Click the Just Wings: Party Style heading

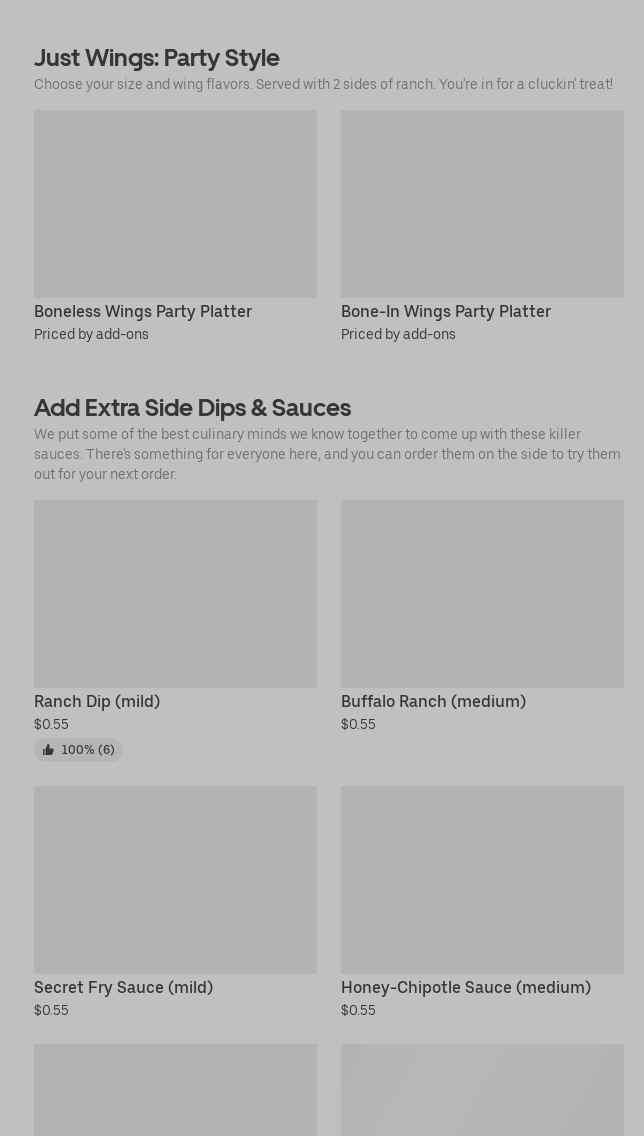156,57
